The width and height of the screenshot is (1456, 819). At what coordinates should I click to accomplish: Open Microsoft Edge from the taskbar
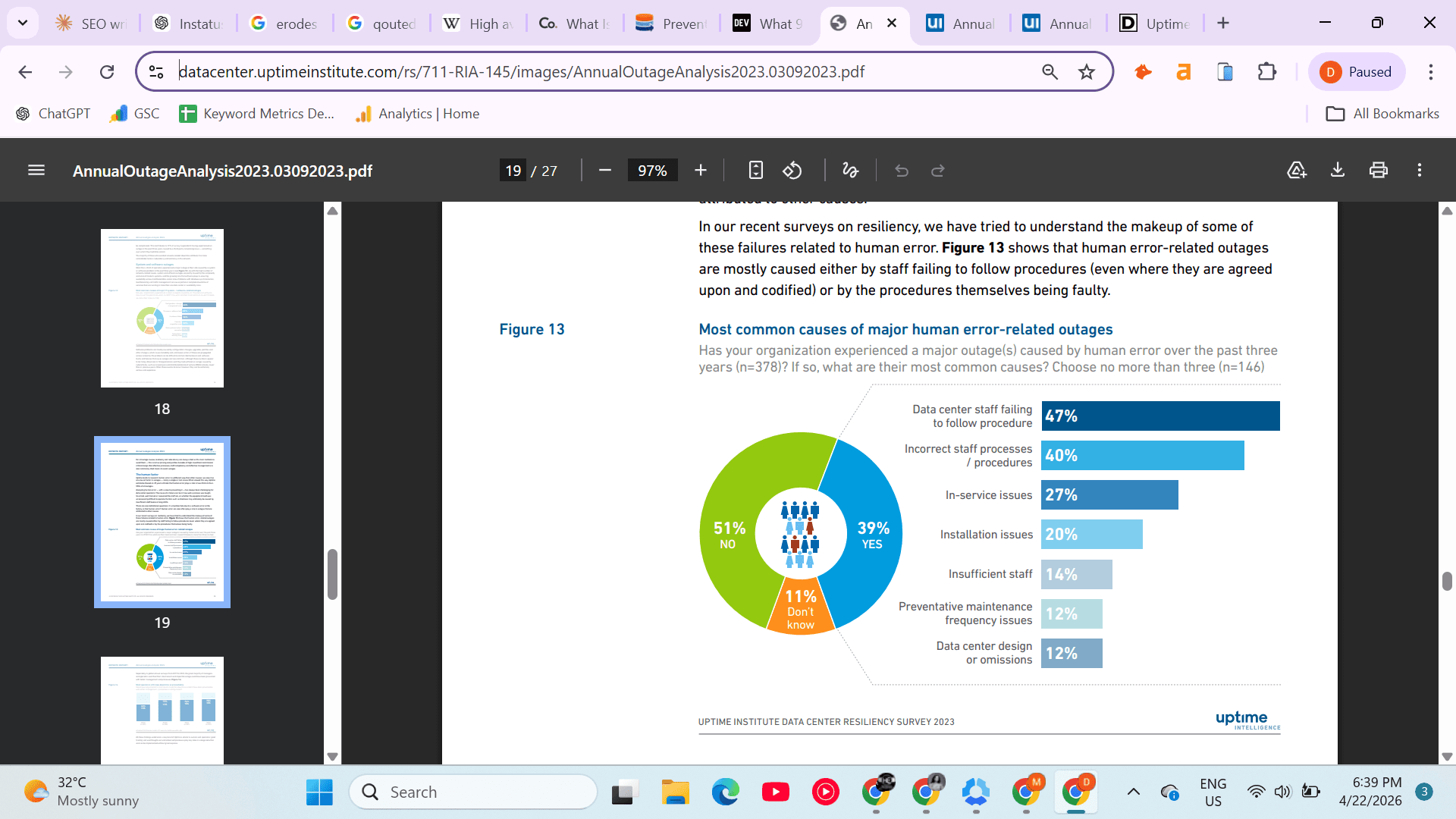(725, 792)
